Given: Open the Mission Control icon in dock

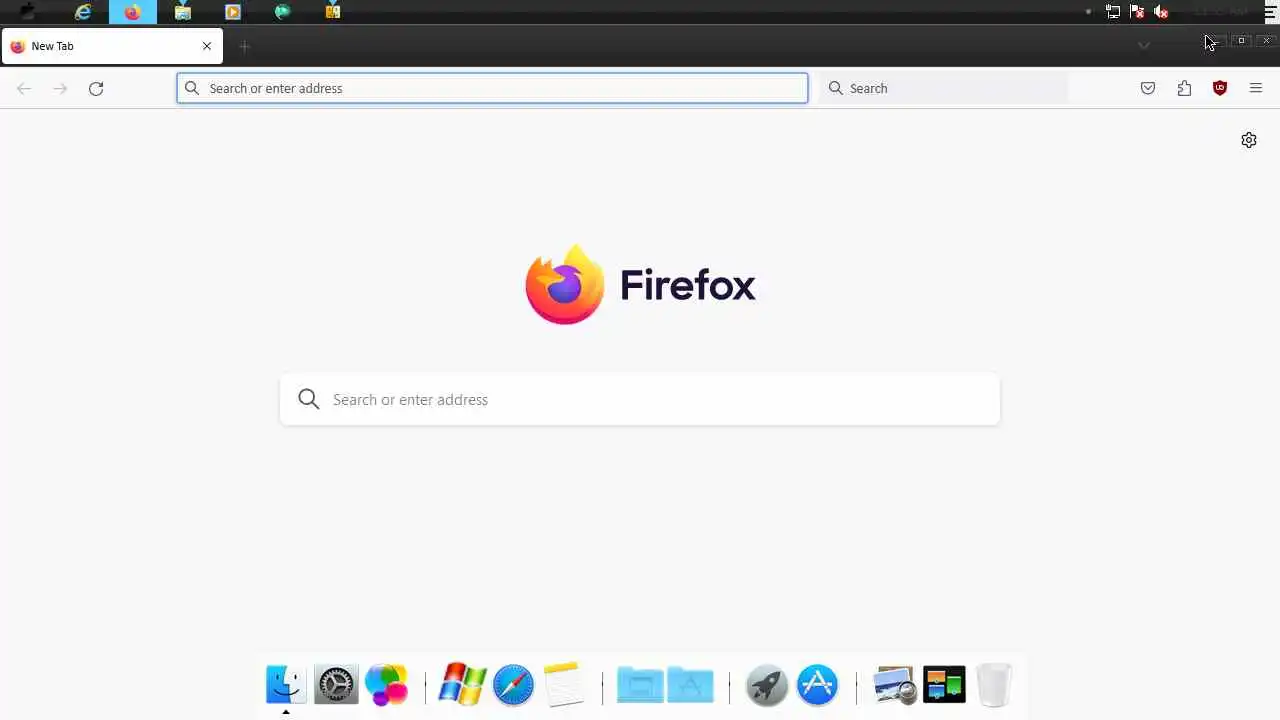Looking at the screenshot, I should 944,685.
